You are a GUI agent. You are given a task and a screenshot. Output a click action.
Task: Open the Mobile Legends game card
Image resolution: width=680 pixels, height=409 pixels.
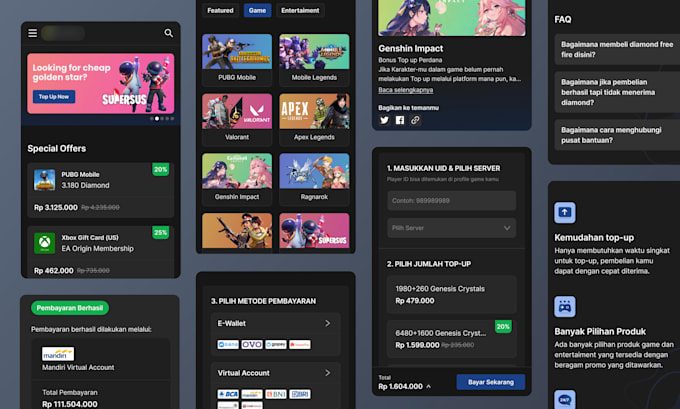pos(314,60)
